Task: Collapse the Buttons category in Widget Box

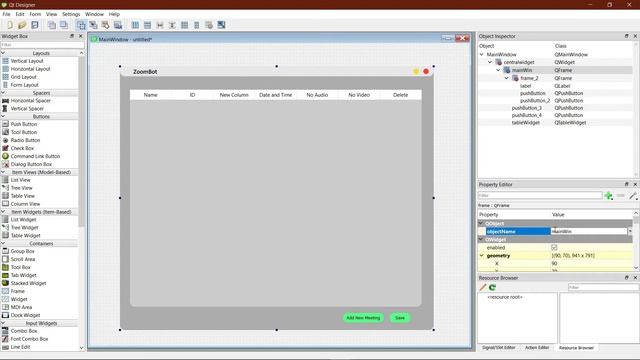Action: 3,116
